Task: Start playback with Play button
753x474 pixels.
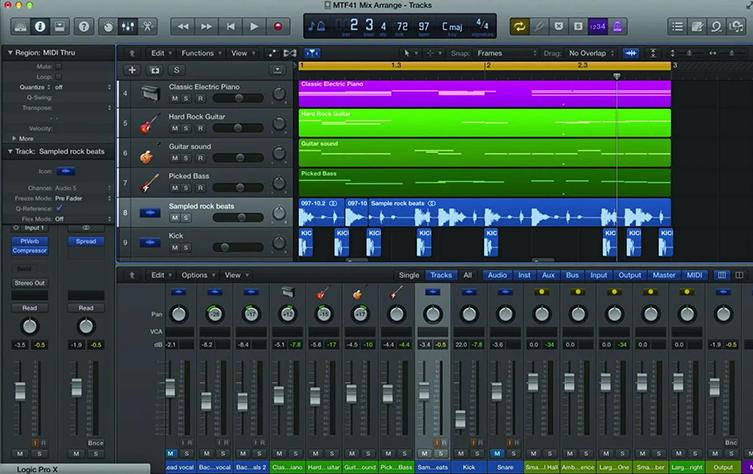Action: tap(254, 26)
